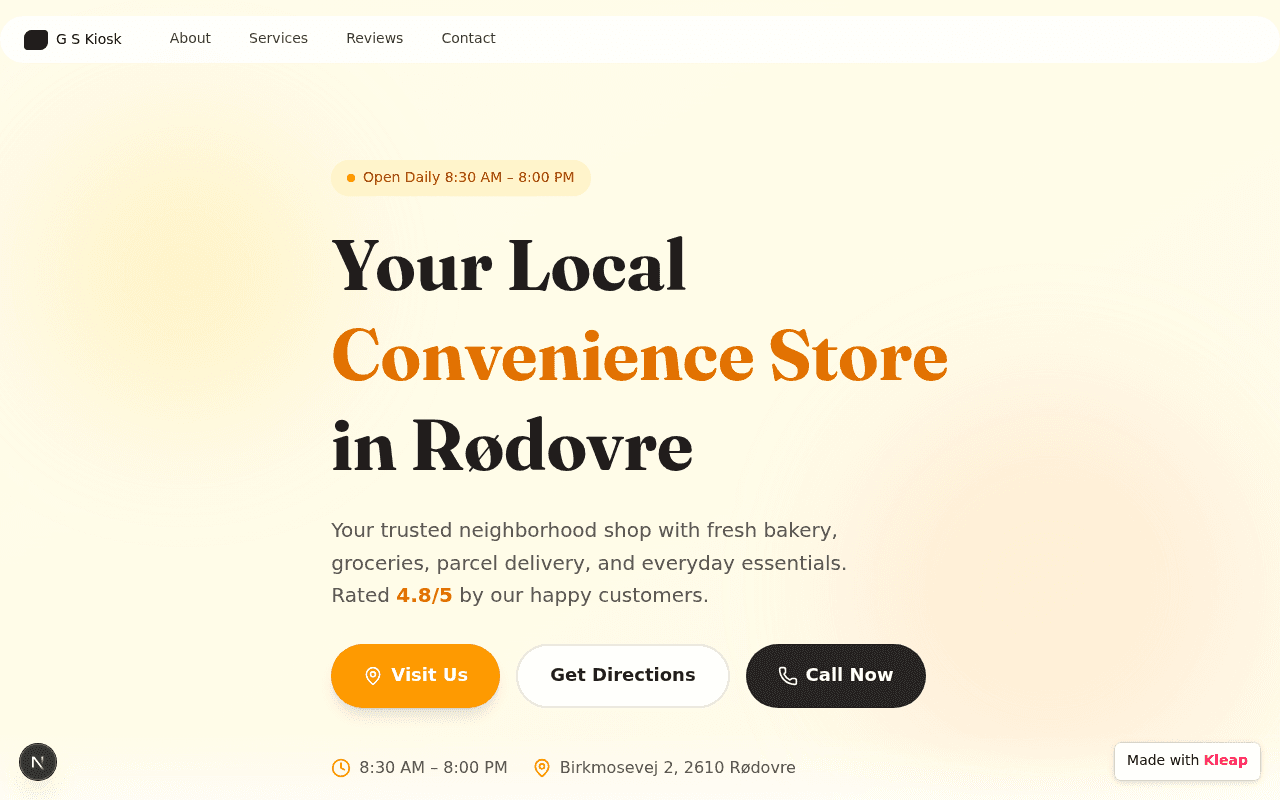Click the Convenience Store orange heading
1280x800 pixels.
pos(639,356)
